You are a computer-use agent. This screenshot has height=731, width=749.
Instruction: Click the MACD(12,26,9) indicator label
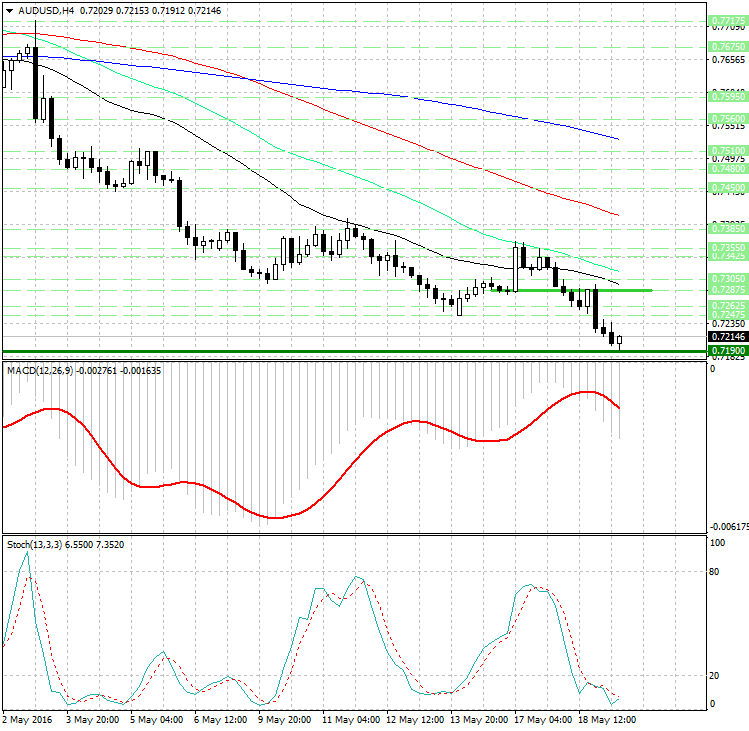click(40, 371)
